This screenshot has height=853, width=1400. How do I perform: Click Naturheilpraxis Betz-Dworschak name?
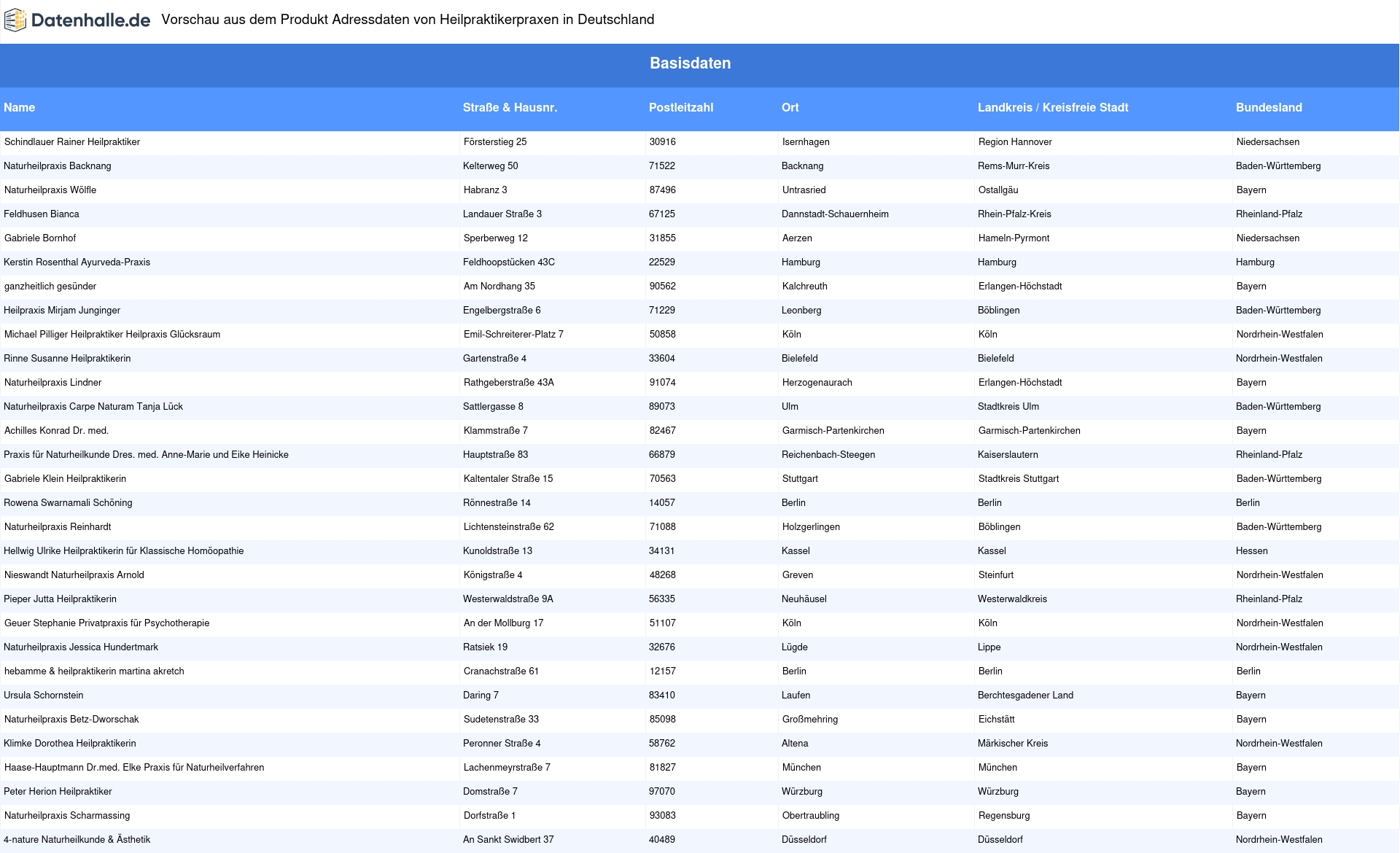(x=71, y=720)
